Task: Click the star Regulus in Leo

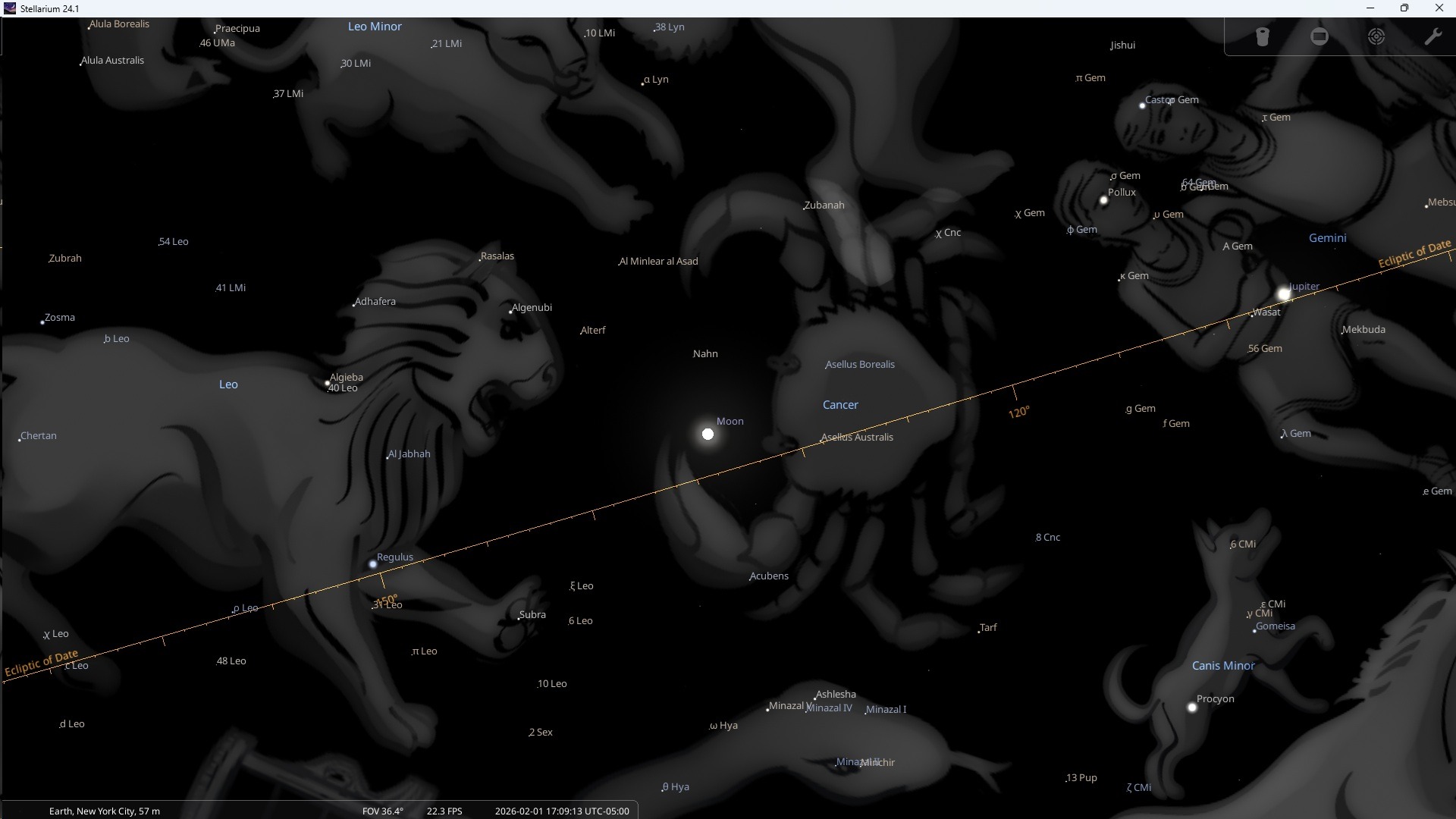Action: 372,564
